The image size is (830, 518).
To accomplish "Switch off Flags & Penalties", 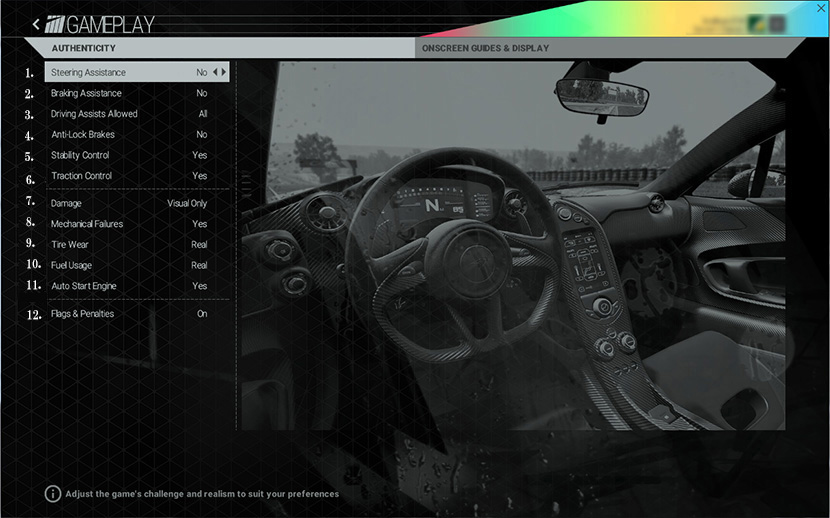I will 137,313.
